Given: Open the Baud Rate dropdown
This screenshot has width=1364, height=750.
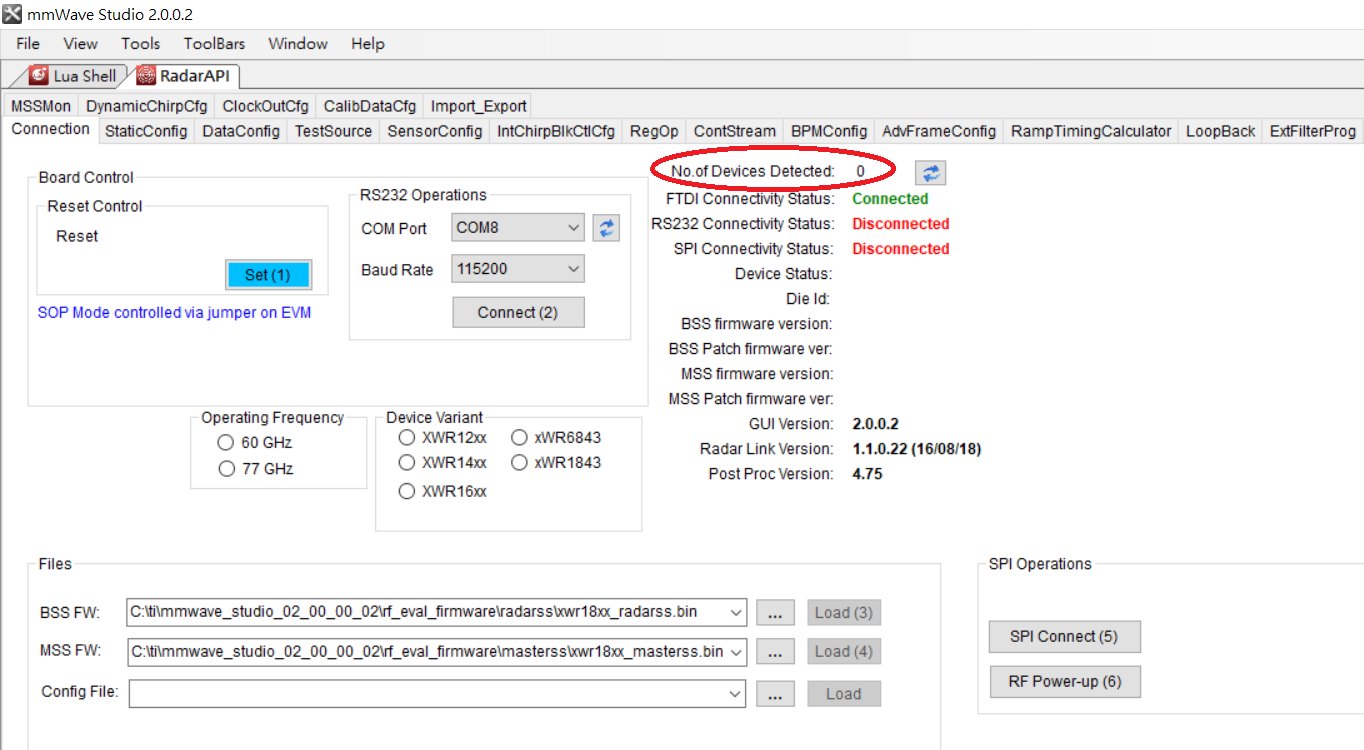Looking at the screenshot, I should [573, 269].
